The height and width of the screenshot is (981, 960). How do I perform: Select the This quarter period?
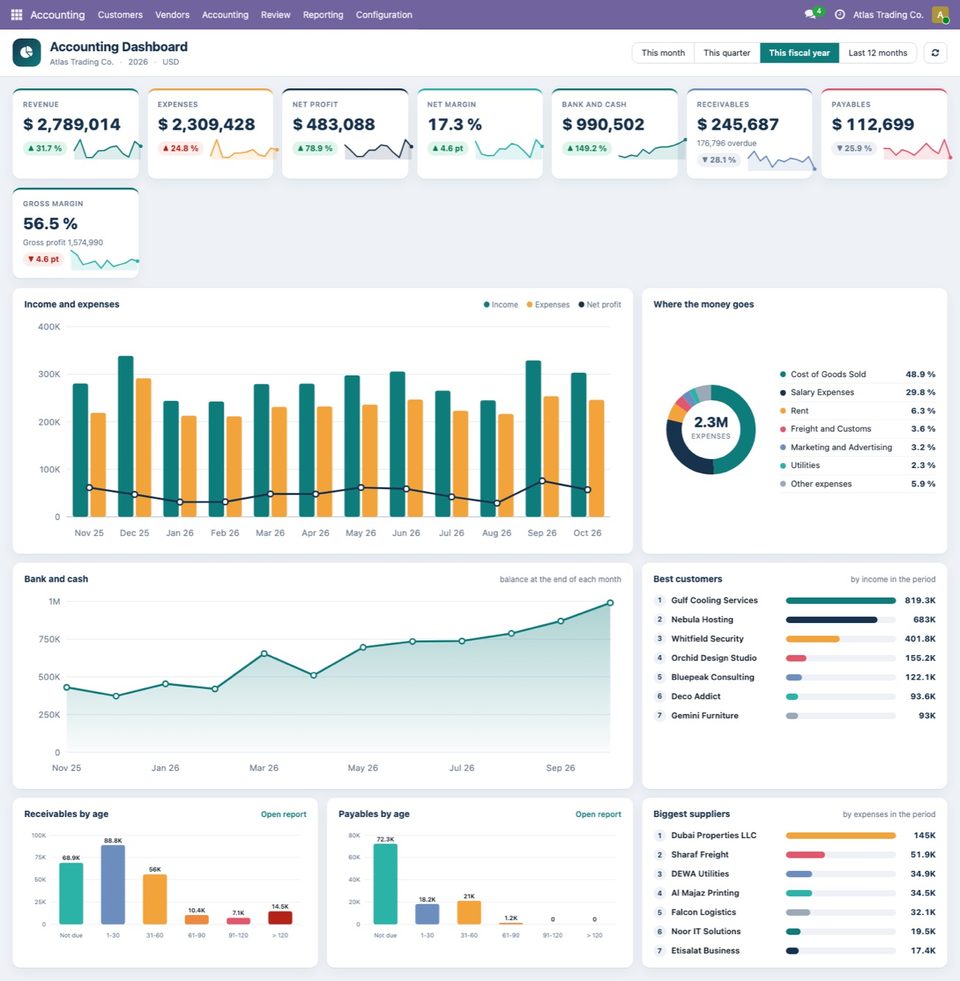727,53
